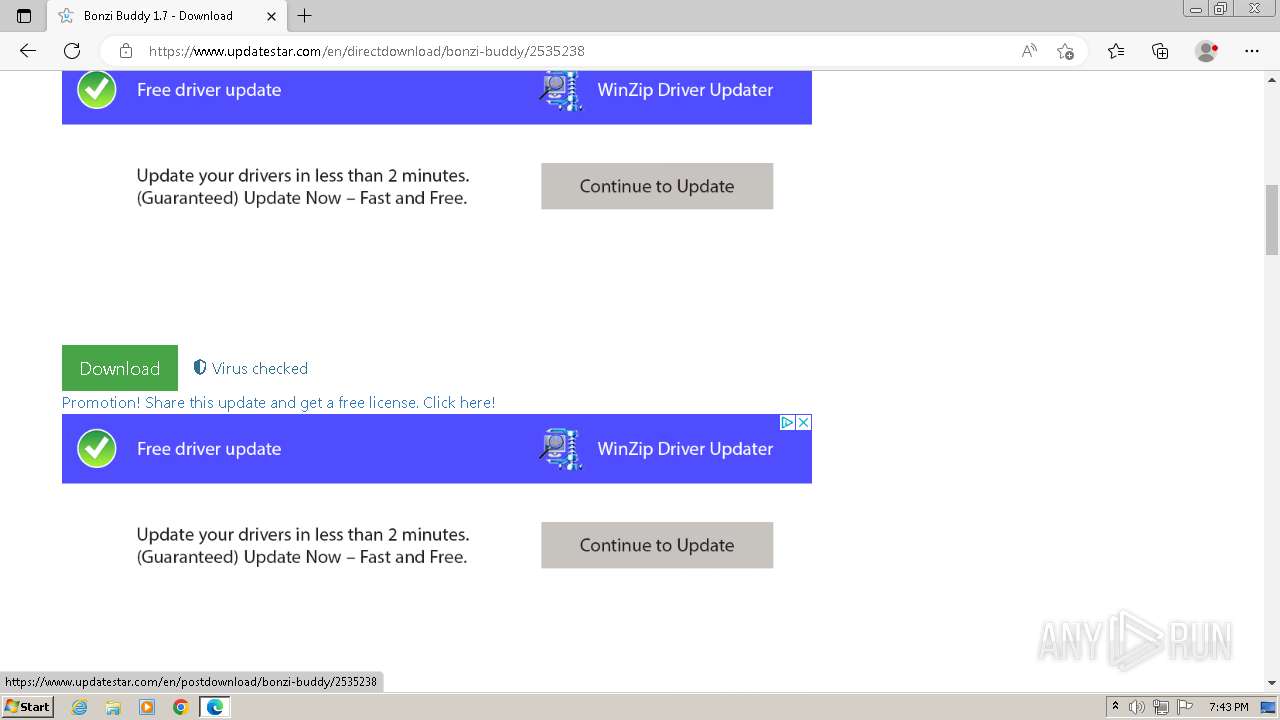The width and height of the screenshot is (1280, 720).
Task: Click the taskbar clock 7:43 PM
Action: pyautogui.click(x=1228, y=707)
